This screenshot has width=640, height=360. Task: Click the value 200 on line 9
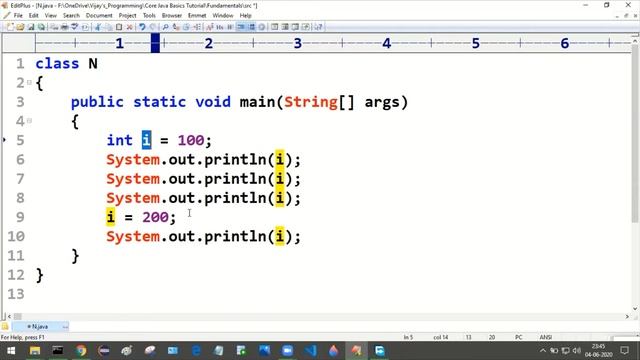[x=155, y=217]
